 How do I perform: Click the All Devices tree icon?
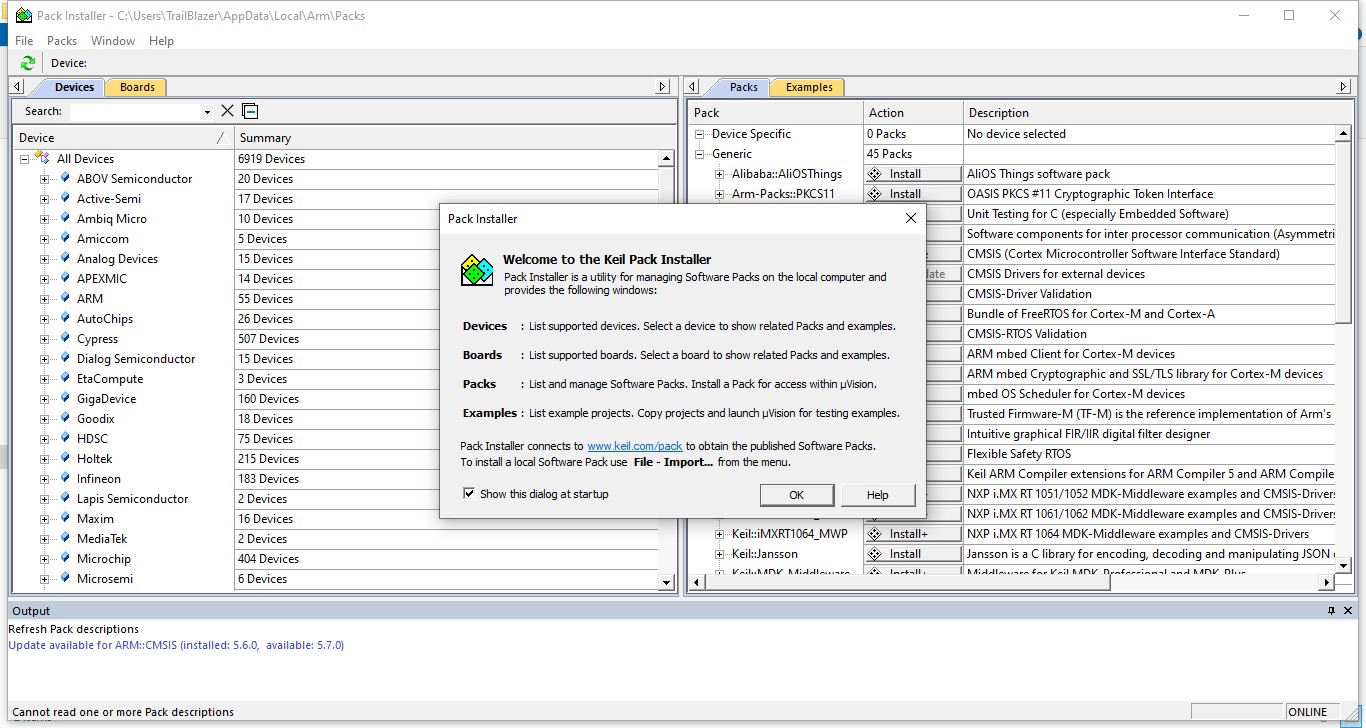click(42, 158)
